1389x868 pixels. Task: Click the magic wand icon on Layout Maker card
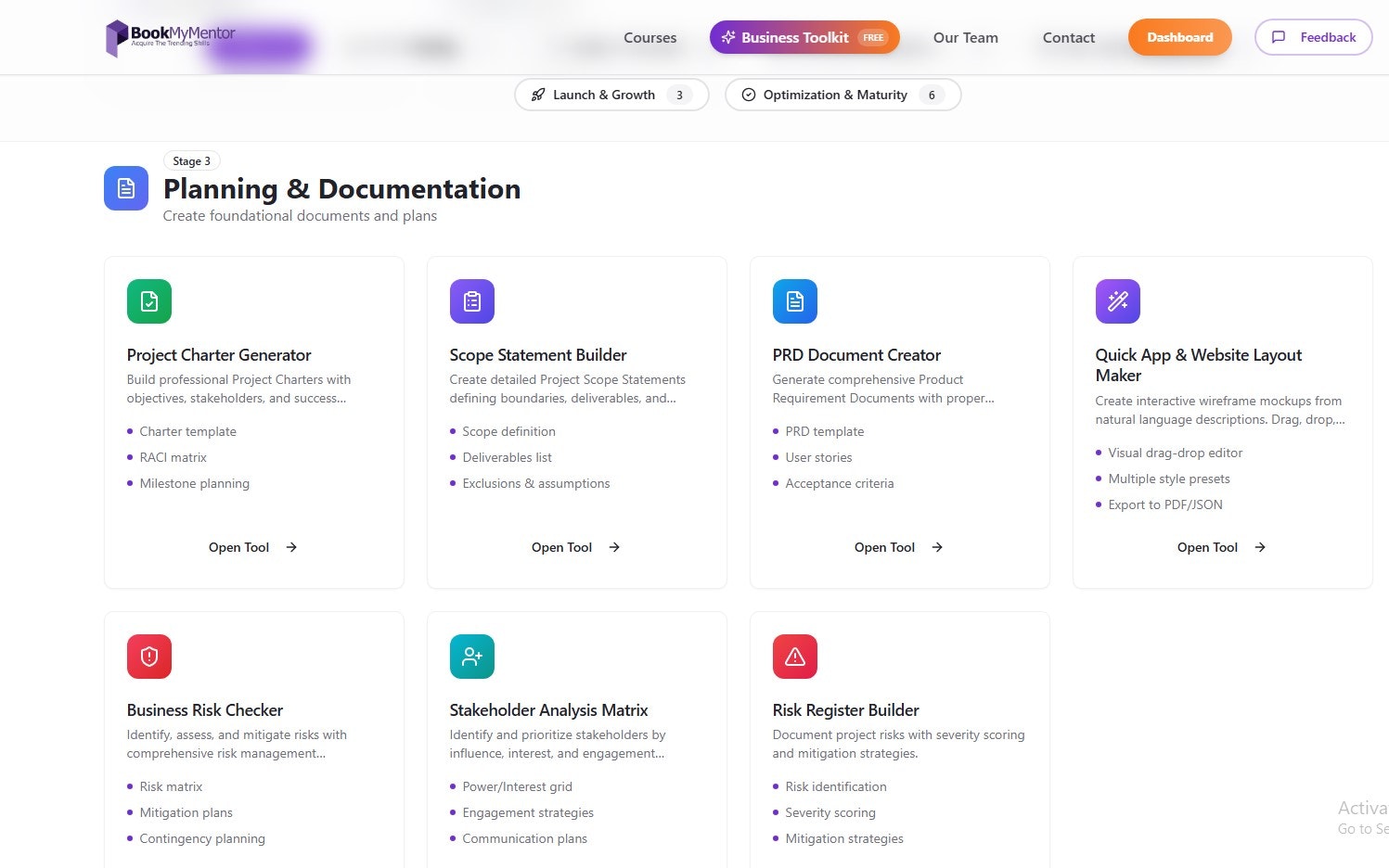(1117, 300)
